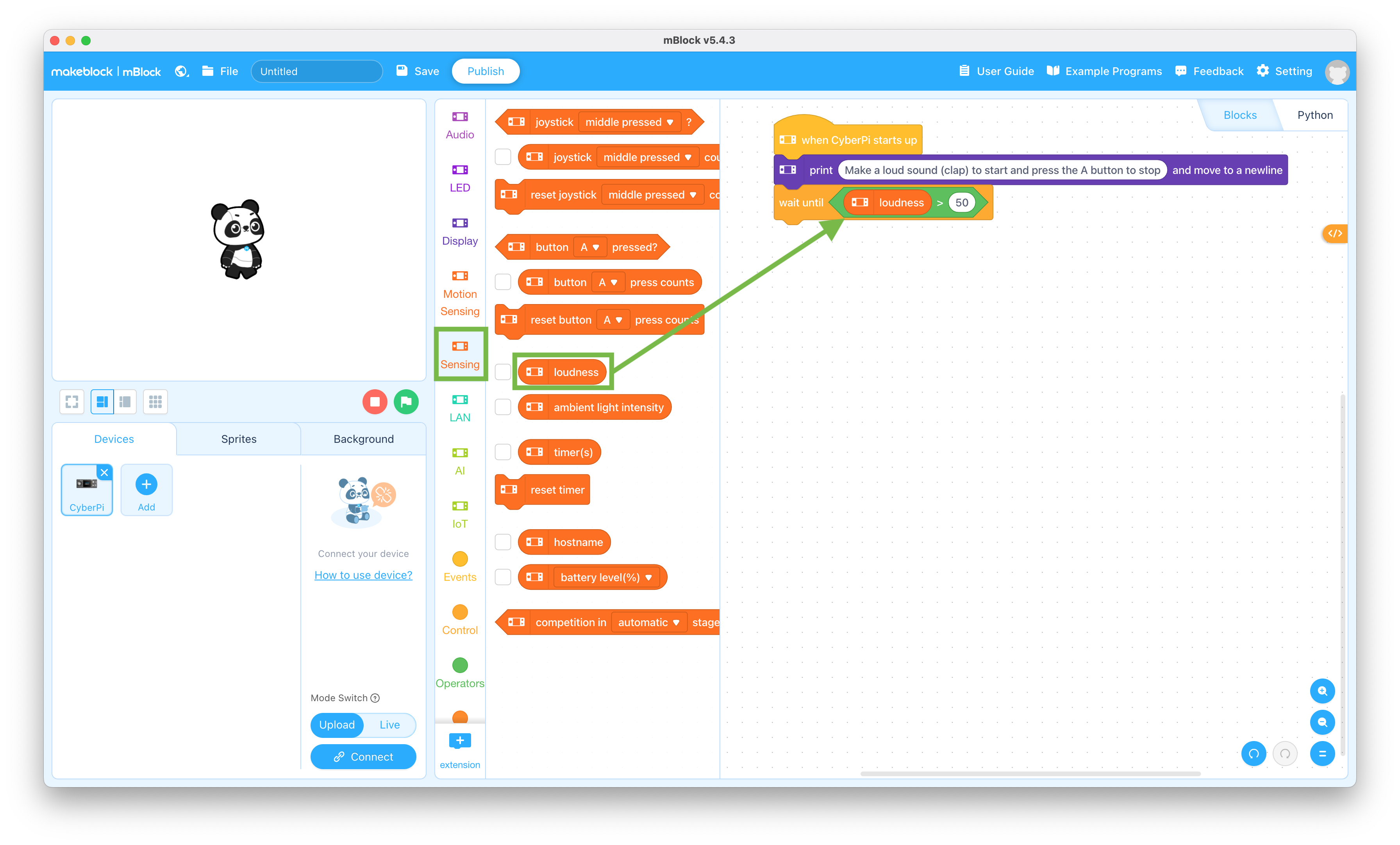Click the Publish button
1400x845 pixels.
pos(488,71)
